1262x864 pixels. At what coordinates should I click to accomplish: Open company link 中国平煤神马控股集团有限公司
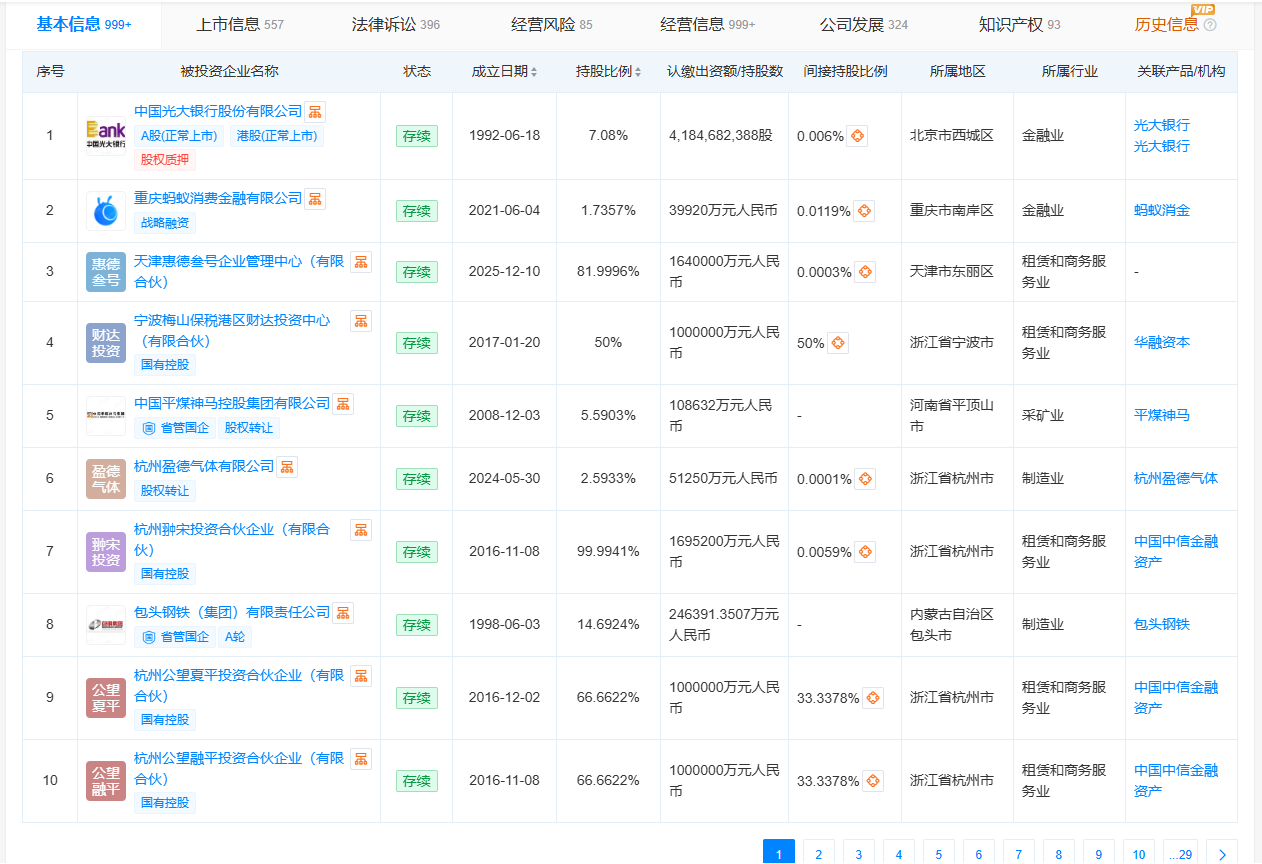[x=232, y=404]
